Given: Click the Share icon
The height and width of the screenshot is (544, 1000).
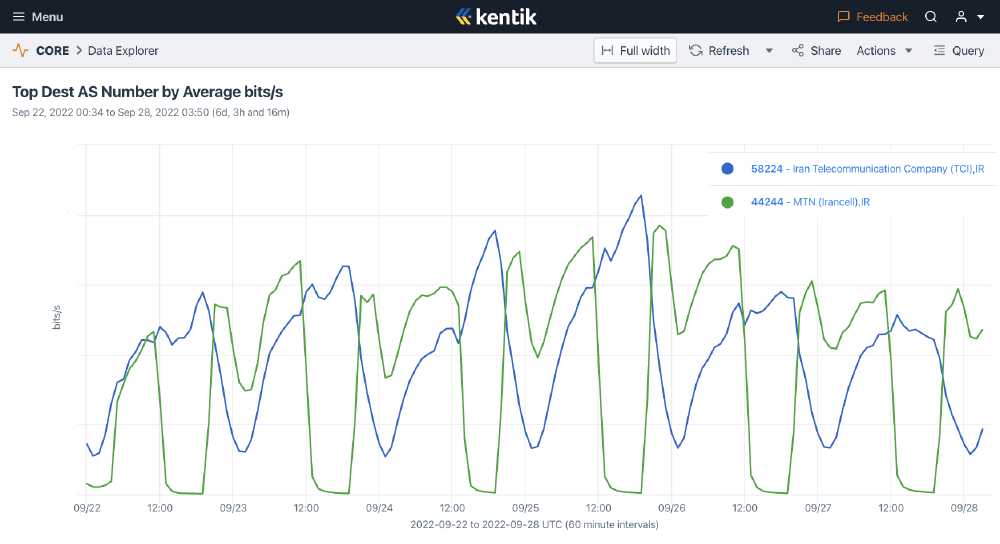Looking at the screenshot, I should click(x=797, y=51).
